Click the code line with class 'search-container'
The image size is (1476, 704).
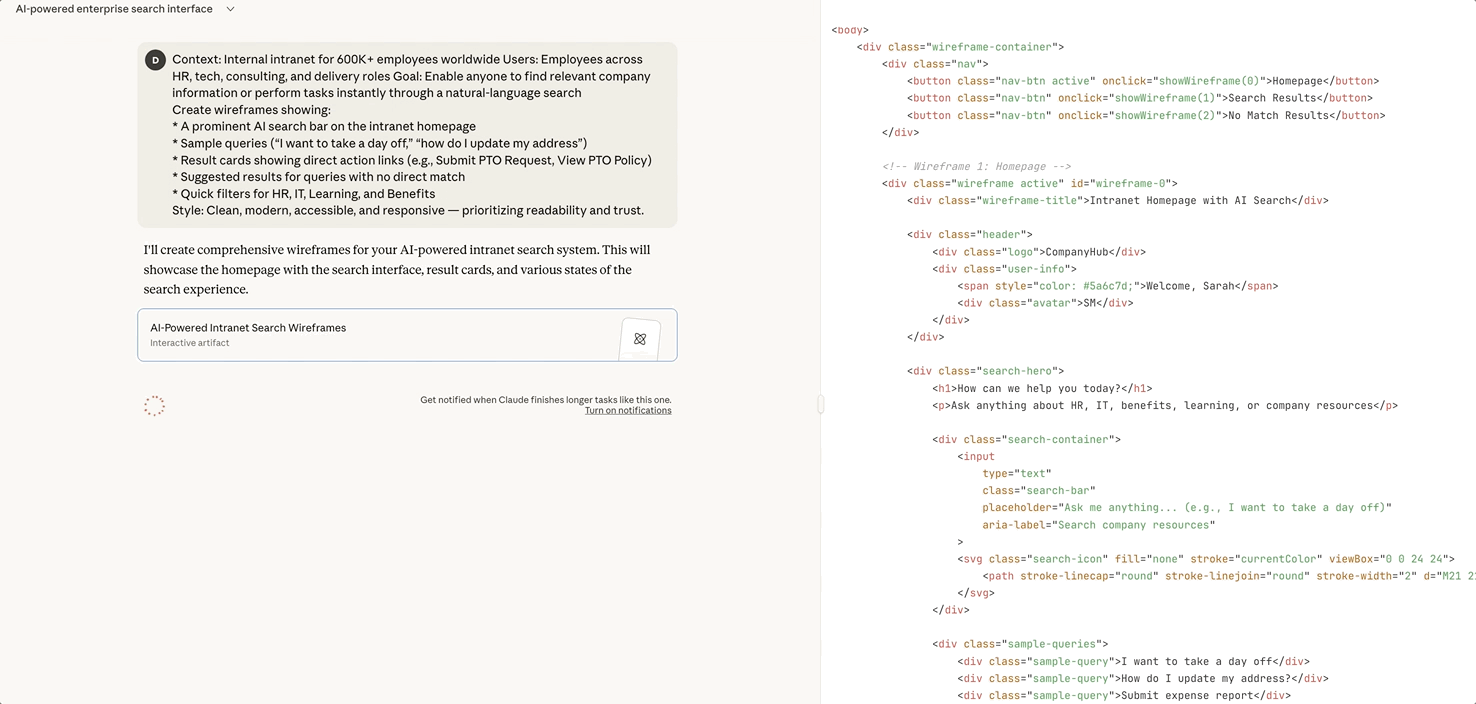[1026, 439]
